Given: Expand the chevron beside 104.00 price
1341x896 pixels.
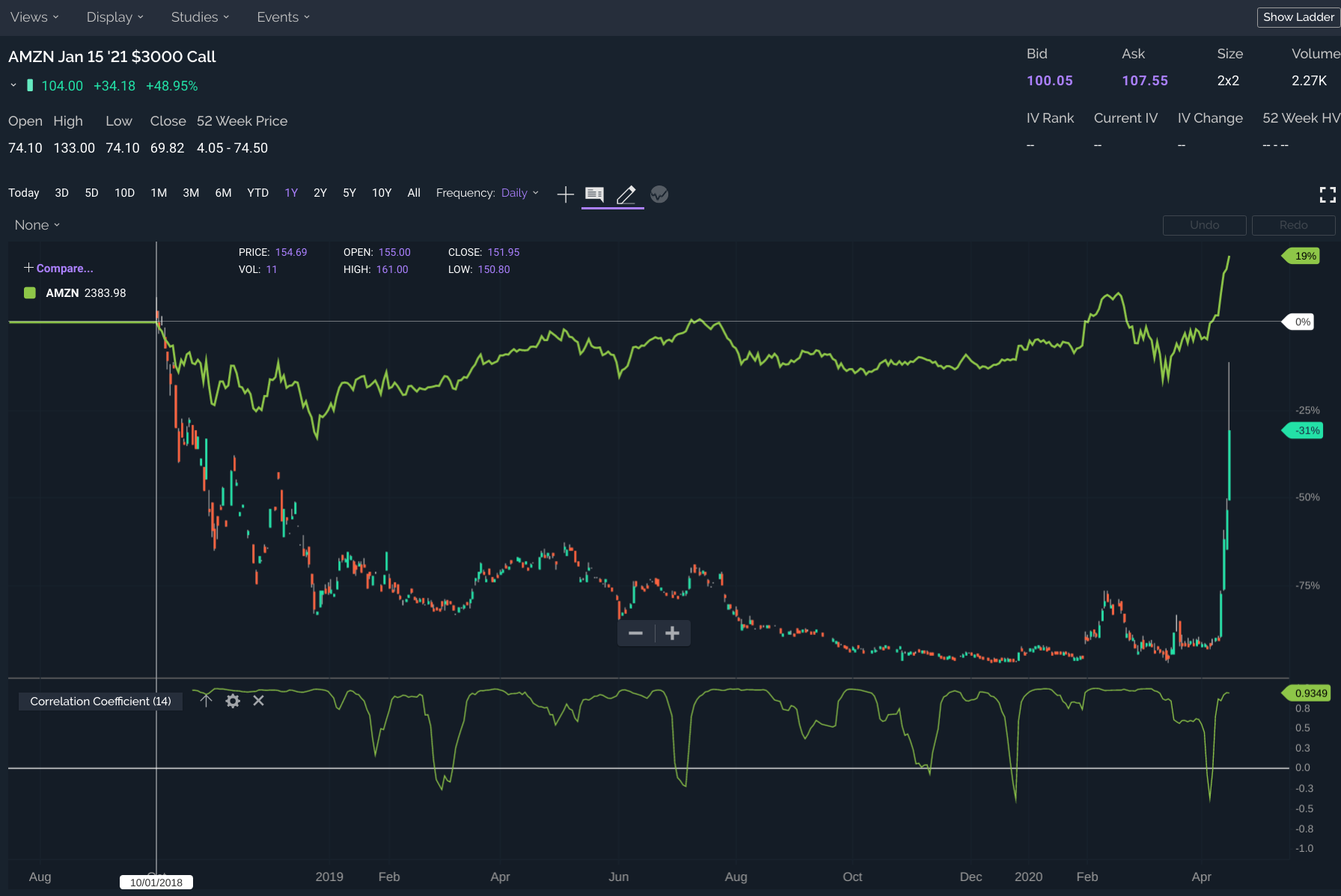Looking at the screenshot, I should [13, 86].
